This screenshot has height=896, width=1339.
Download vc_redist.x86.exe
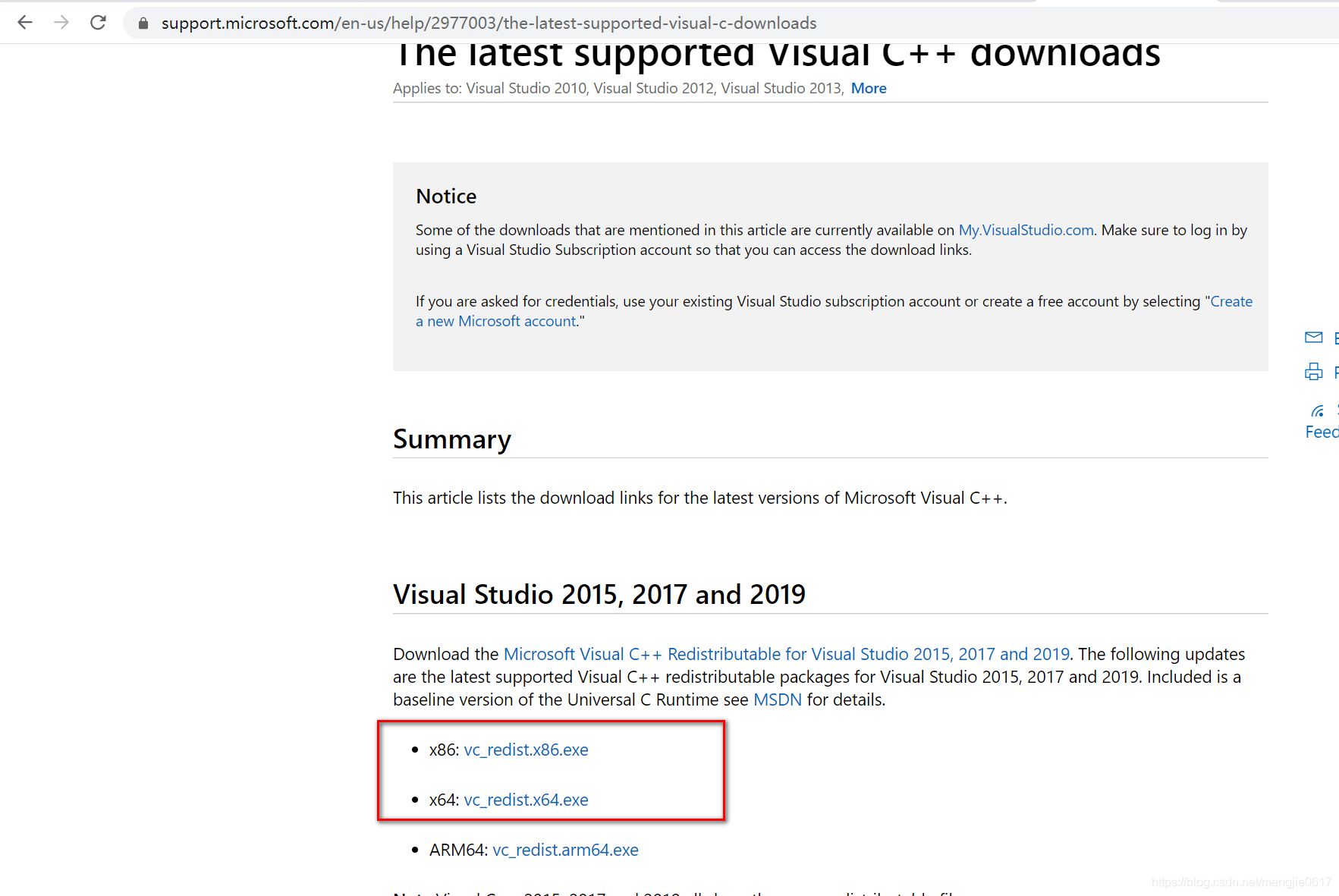click(526, 750)
